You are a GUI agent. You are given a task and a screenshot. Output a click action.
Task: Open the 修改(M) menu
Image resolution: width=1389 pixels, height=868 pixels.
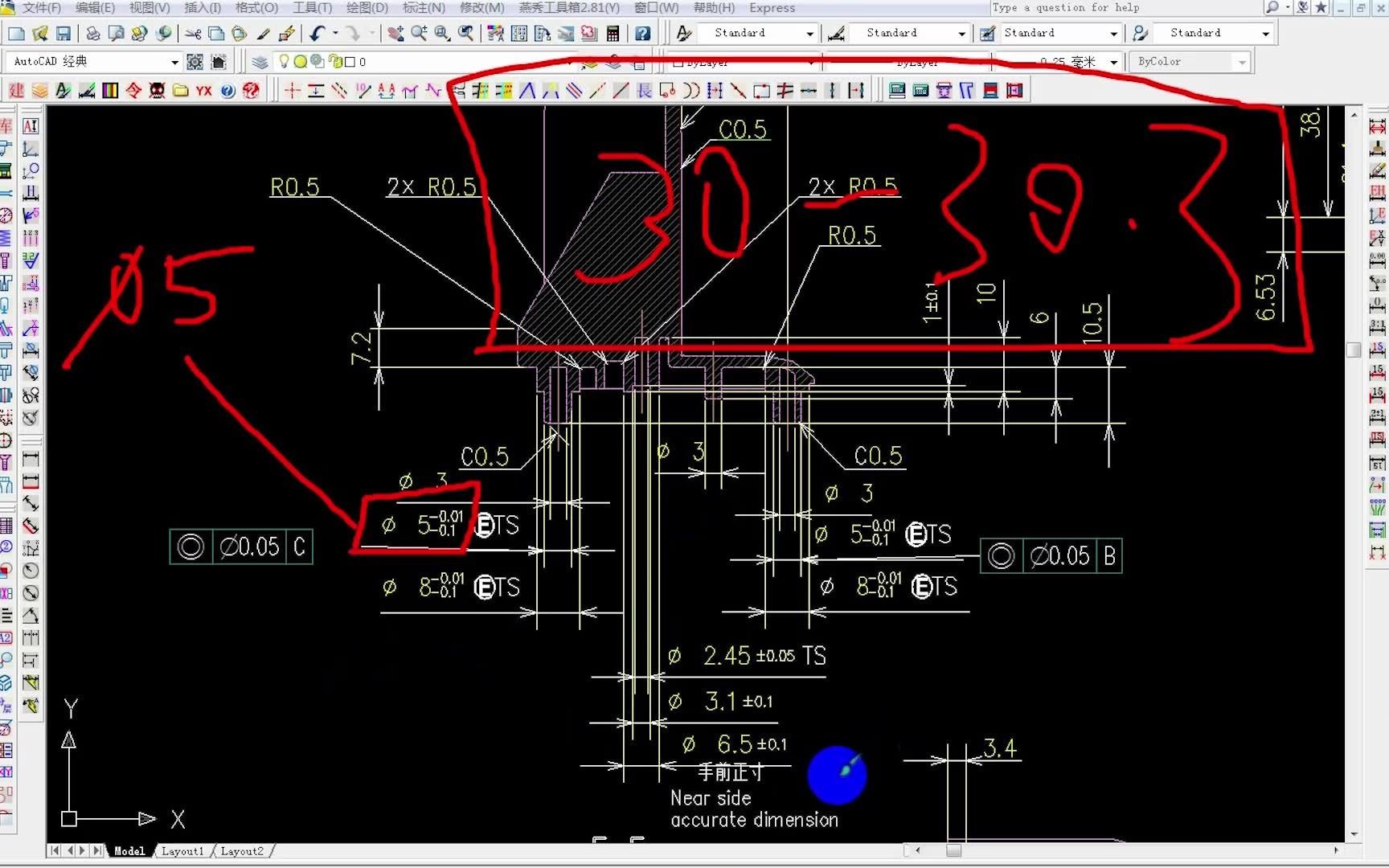pos(482,7)
